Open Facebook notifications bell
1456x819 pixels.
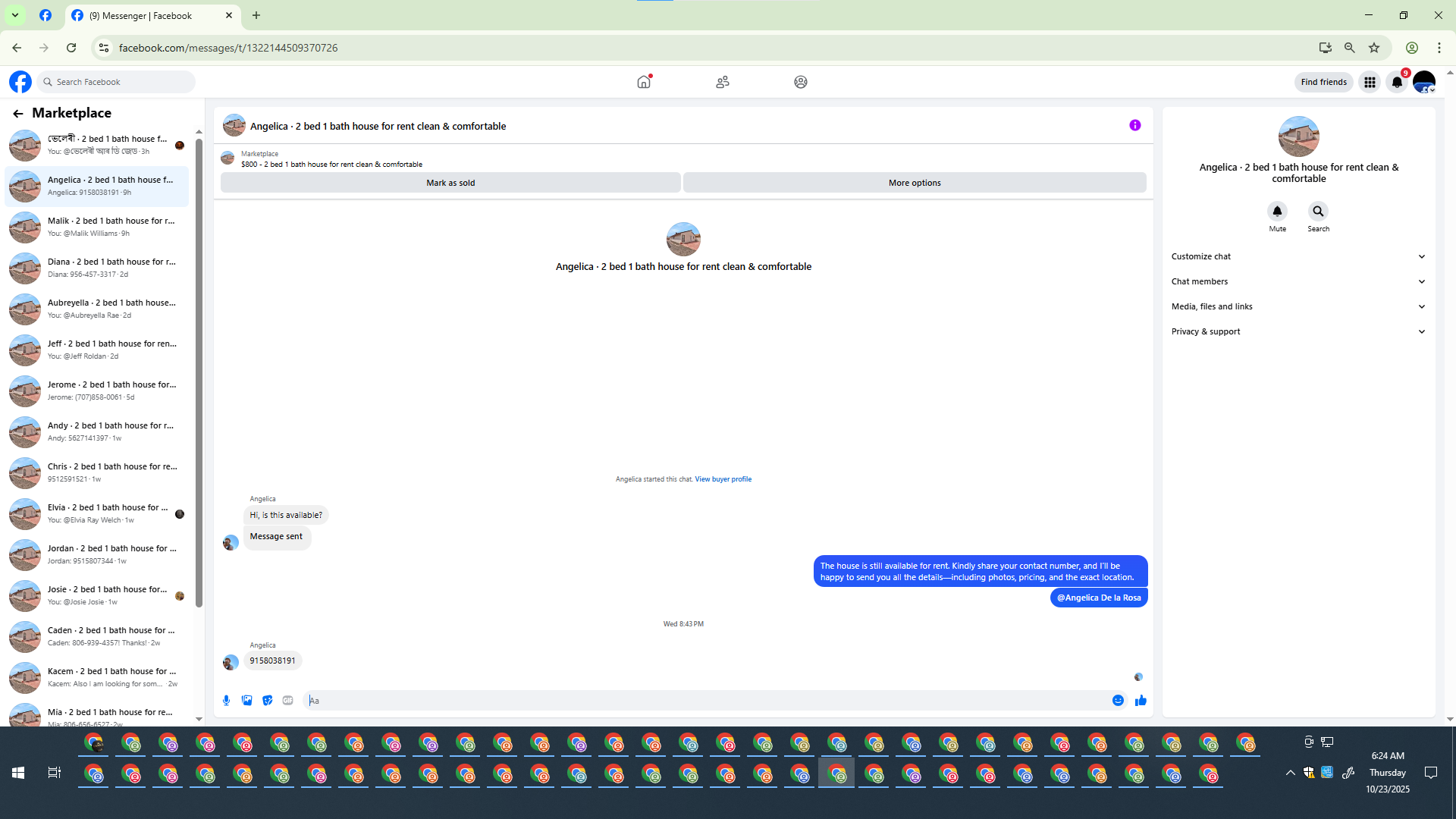pyautogui.click(x=1397, y=82)
